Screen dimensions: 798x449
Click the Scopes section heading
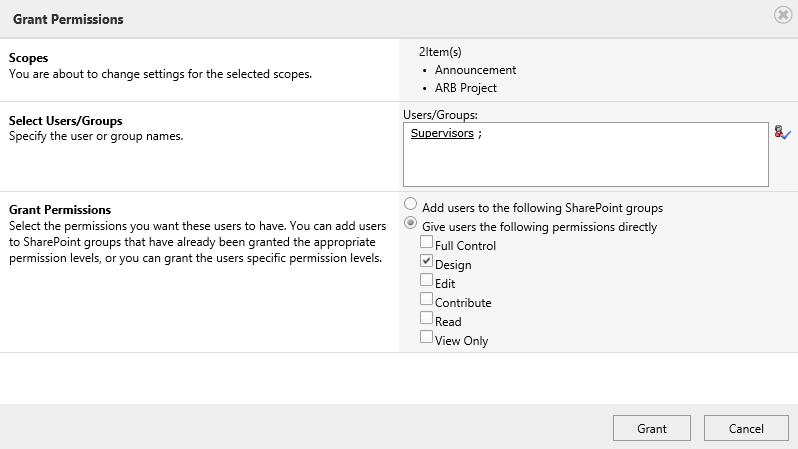coord(28,58)
